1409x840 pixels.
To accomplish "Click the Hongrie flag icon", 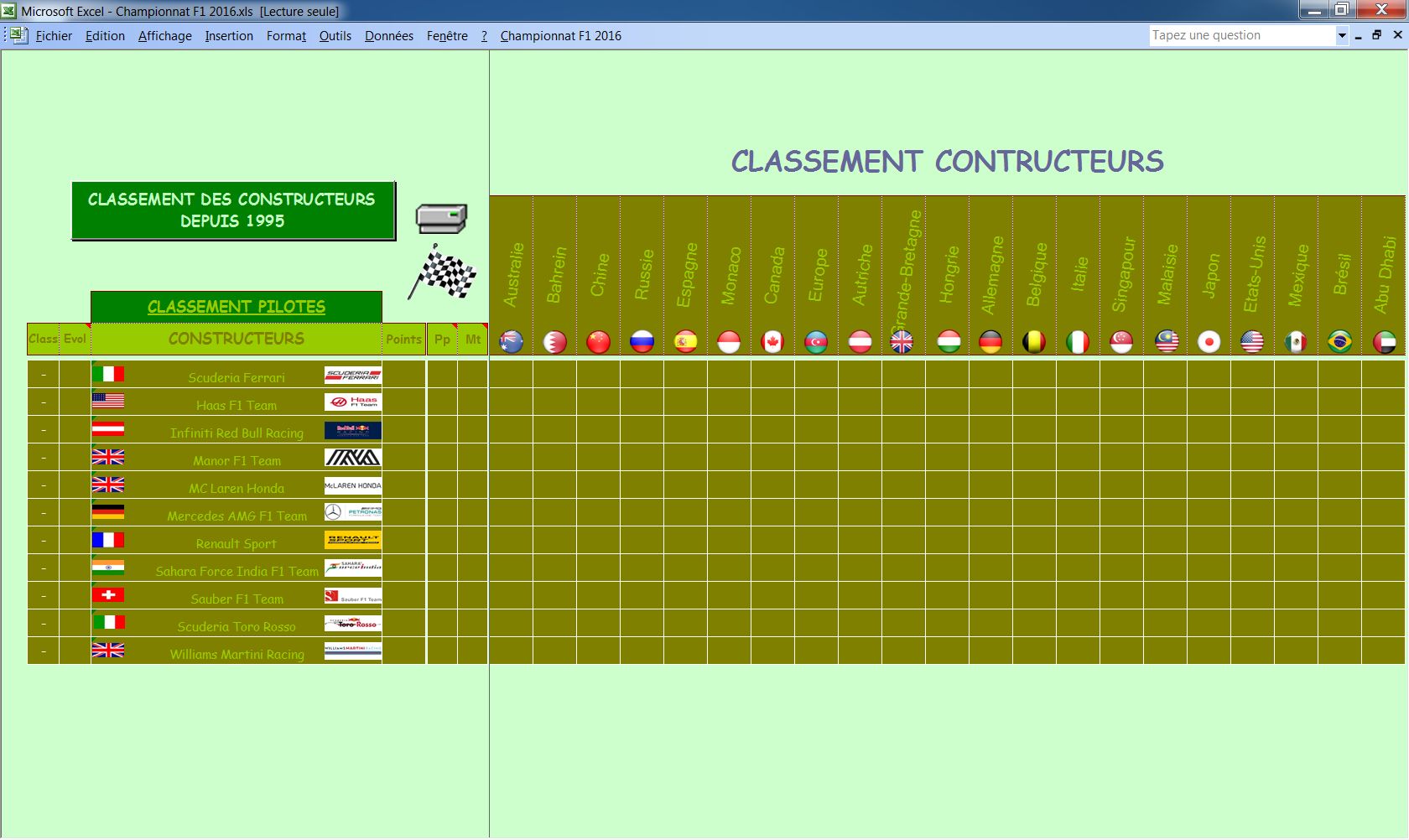I will tap(949, 342).
